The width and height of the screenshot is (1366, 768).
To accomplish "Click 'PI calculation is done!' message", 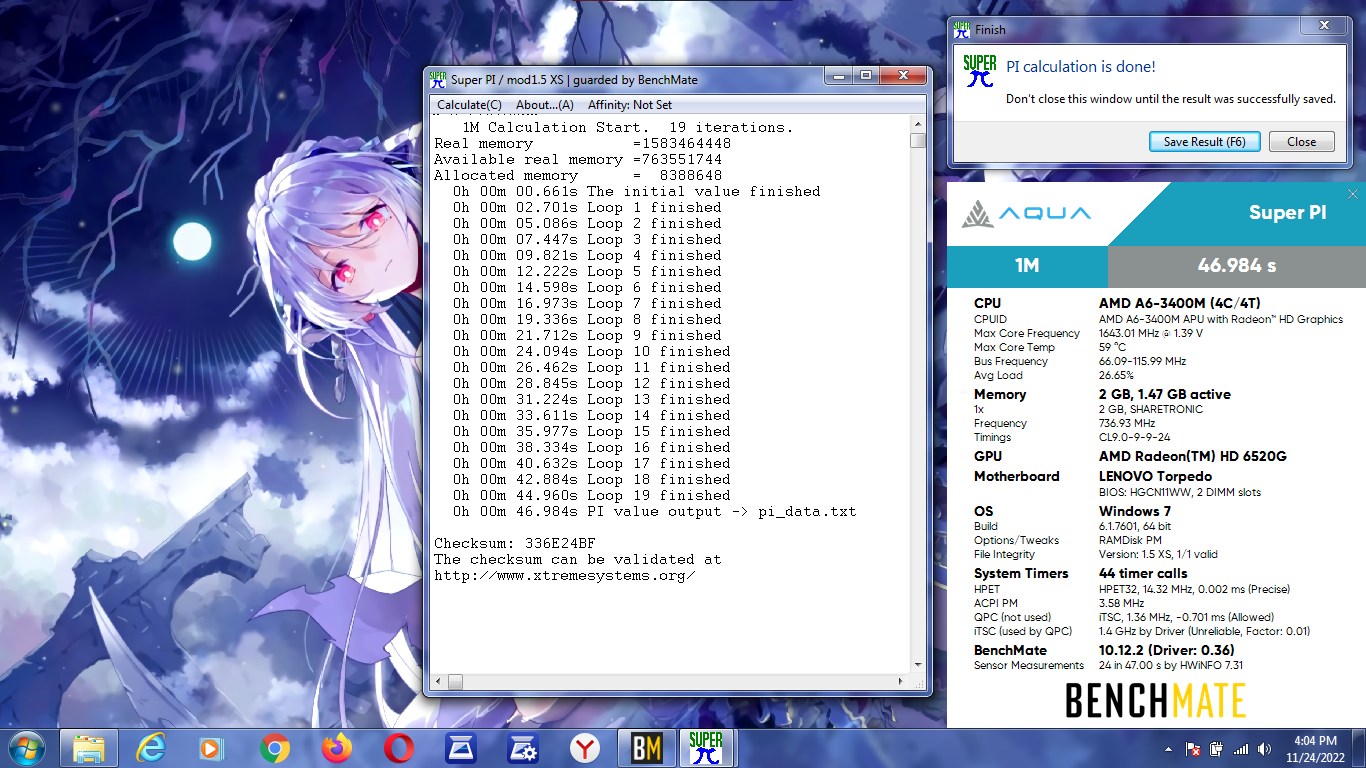I will pos(1080,67).
